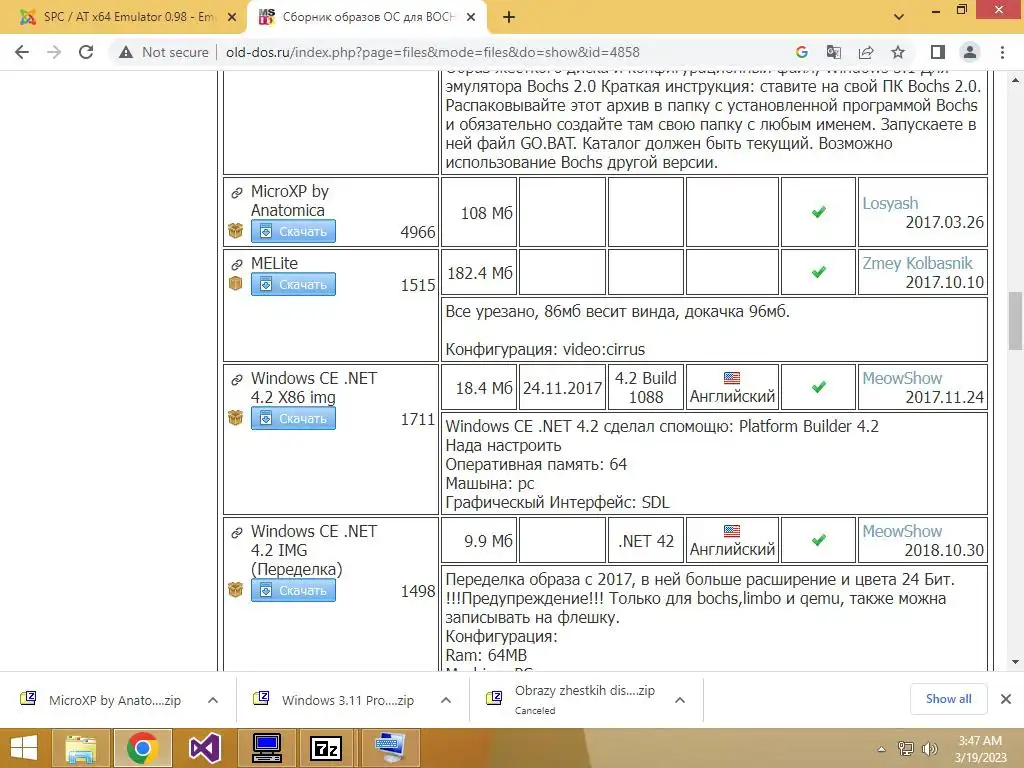Open the Chrome three-dot menu

(x=1002, y=52)
